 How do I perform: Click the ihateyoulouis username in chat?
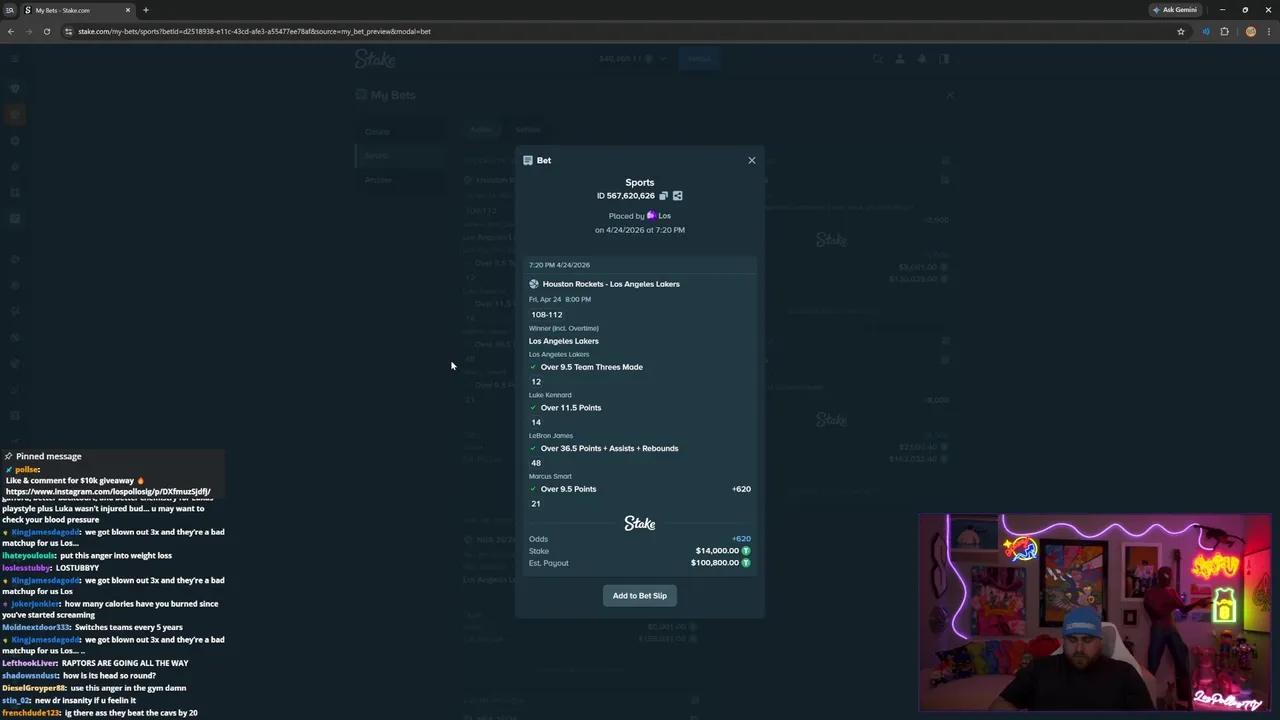(x=29, y=555)
